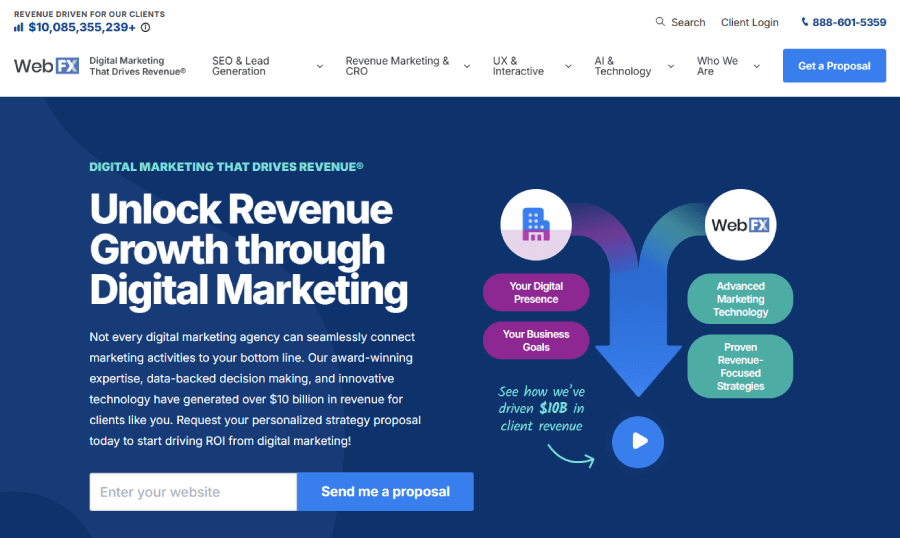This screenshot has height=538, width=900.
Task: Open SEO & Lead Generation menu
Action: [240, 66]
